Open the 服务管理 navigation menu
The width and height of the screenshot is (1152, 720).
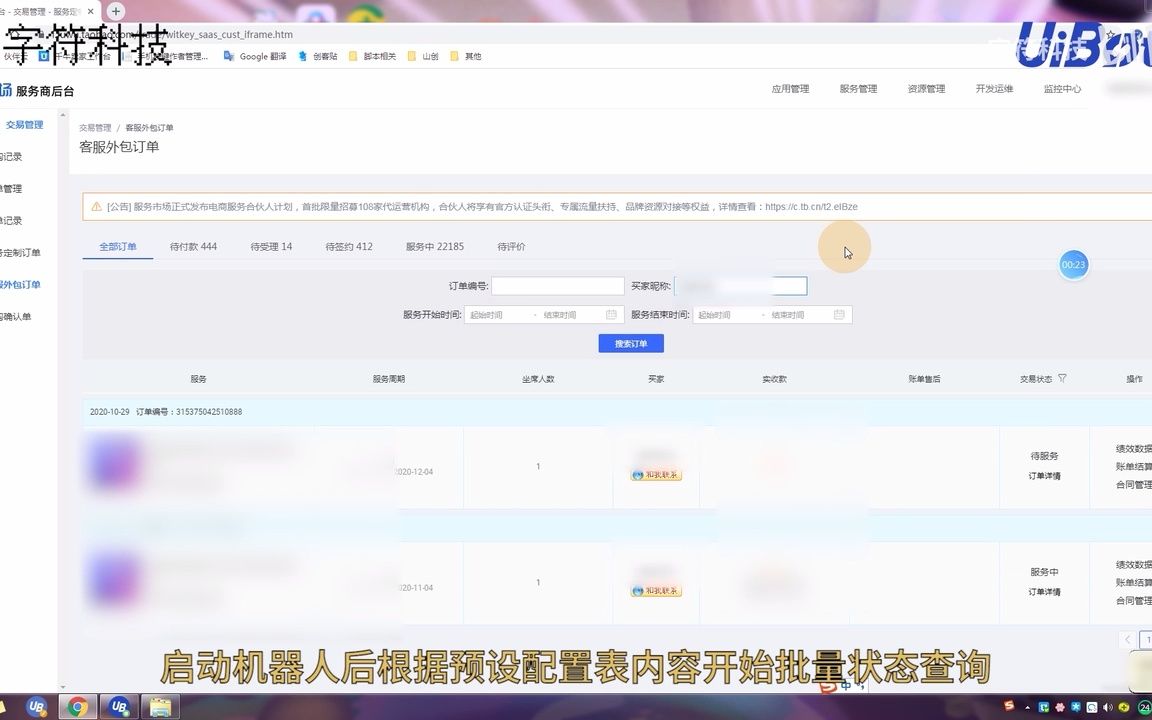857,88
